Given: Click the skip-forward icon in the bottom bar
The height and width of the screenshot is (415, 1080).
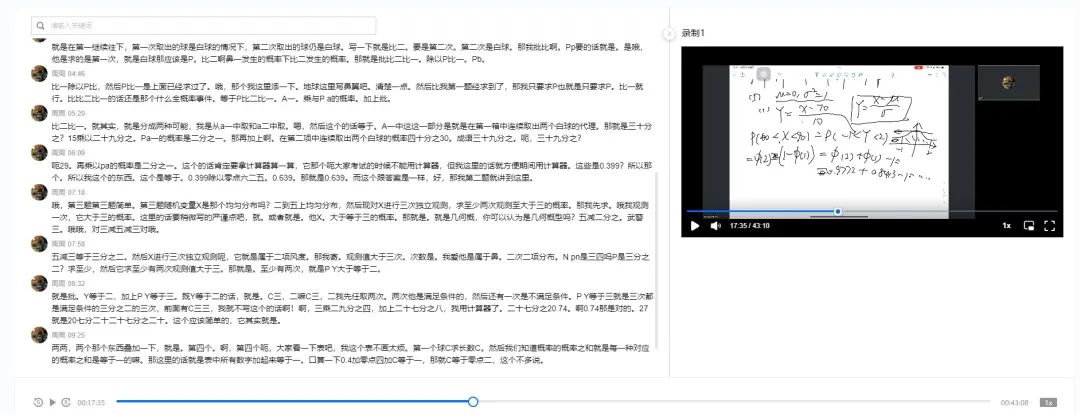Looking at the screenshot, I should click(x=65, y=403).
